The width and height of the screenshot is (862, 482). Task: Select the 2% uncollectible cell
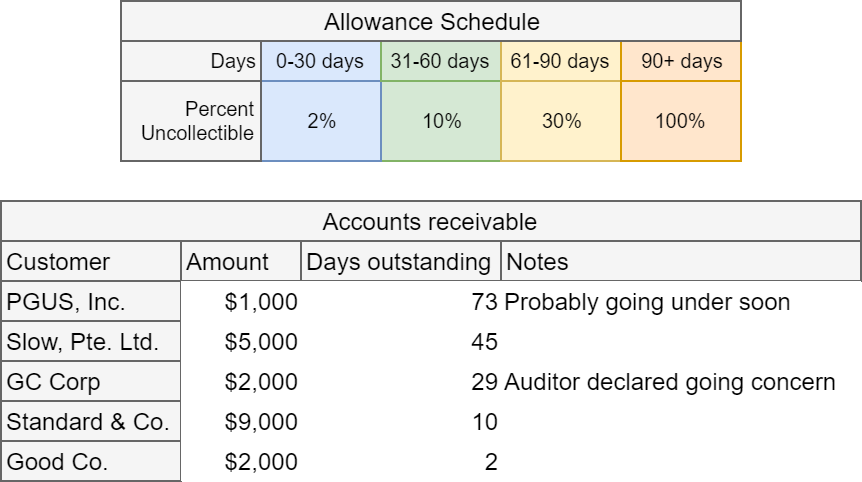(x=320, y=121)
